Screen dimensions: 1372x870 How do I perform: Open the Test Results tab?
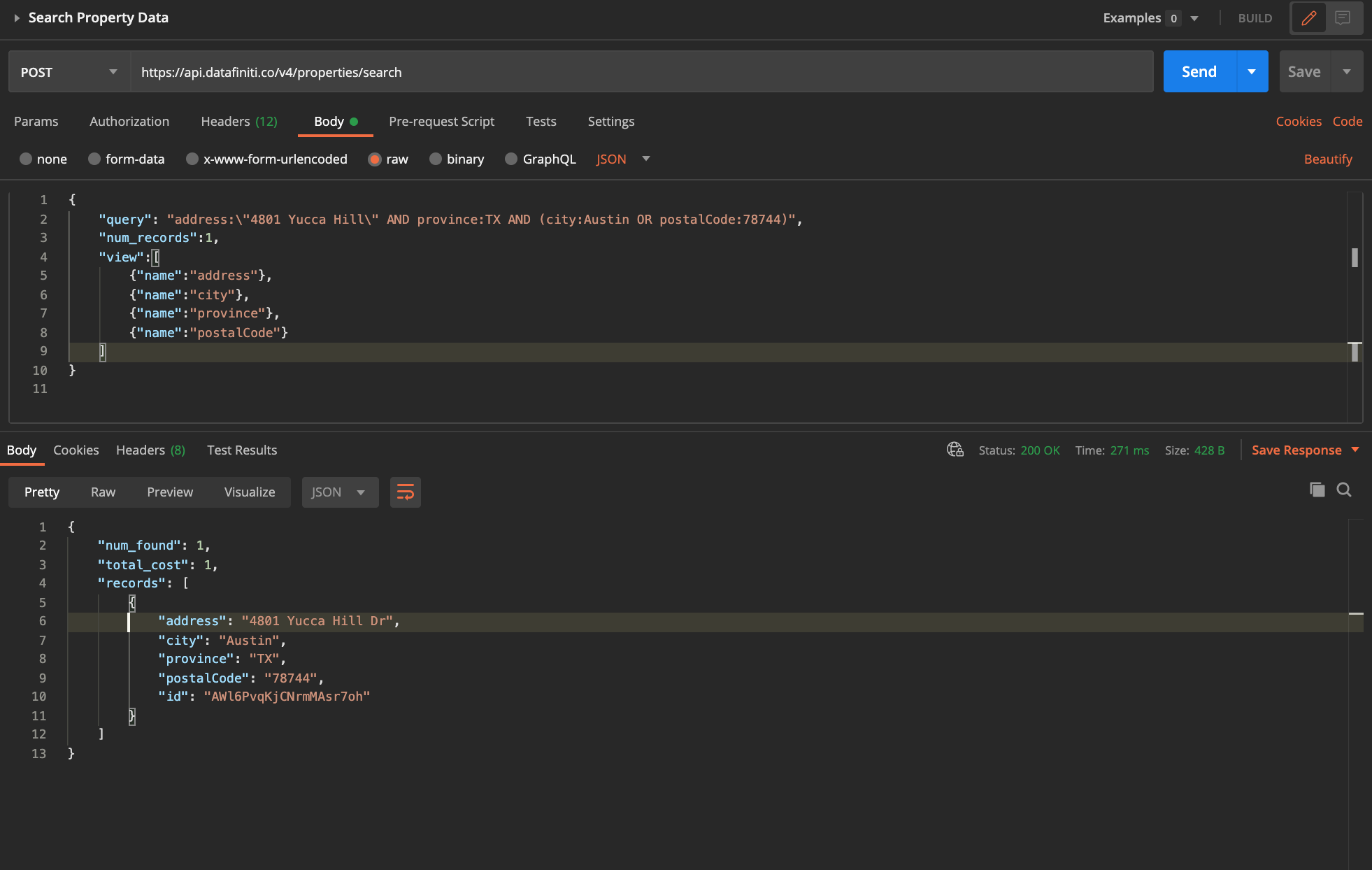coord(241,450)
